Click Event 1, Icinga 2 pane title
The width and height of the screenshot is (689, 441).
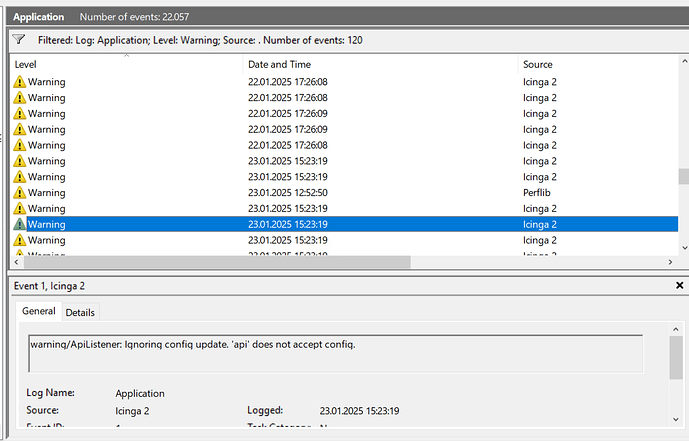click(49, 286)
